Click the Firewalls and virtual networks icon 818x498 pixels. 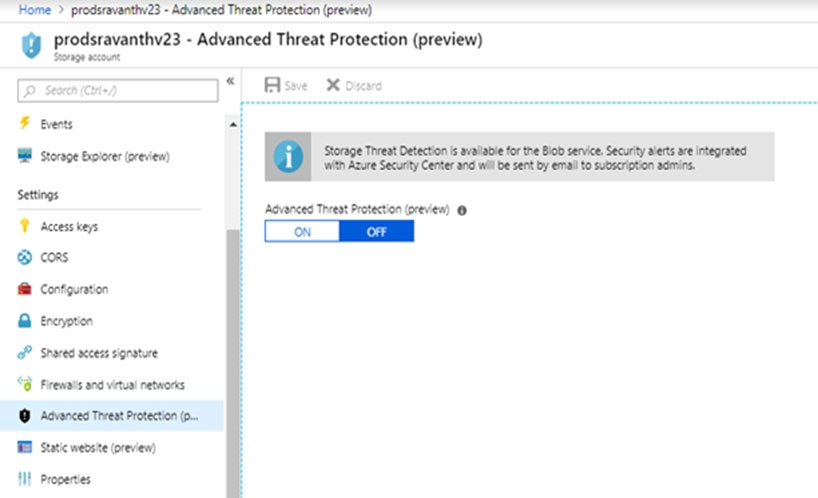point(25,384)
